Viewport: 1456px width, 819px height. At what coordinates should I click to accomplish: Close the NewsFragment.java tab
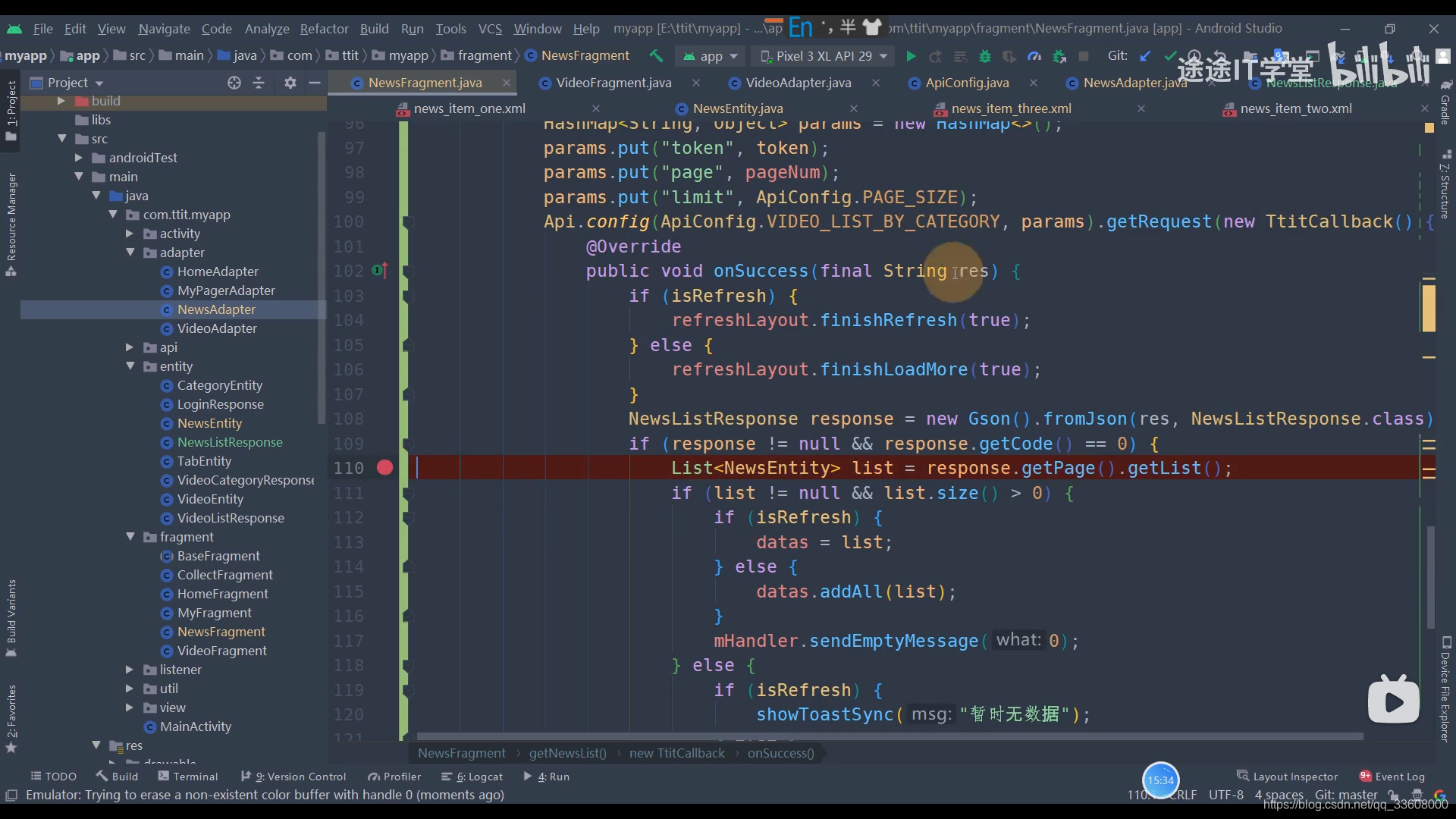click(x=506, y=83)
